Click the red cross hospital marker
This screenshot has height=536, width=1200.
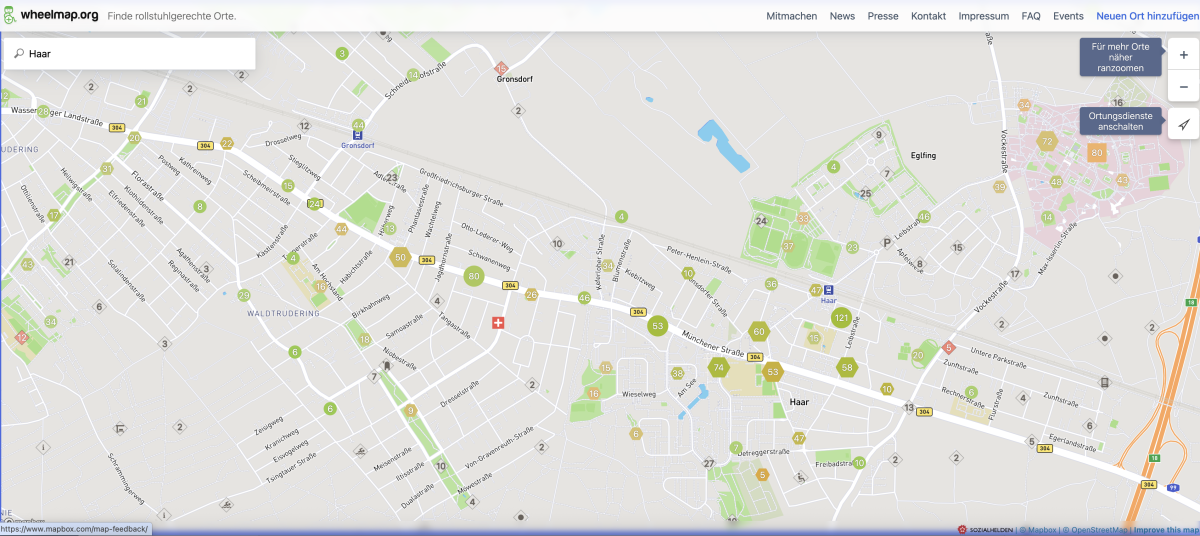pos(498,323)
